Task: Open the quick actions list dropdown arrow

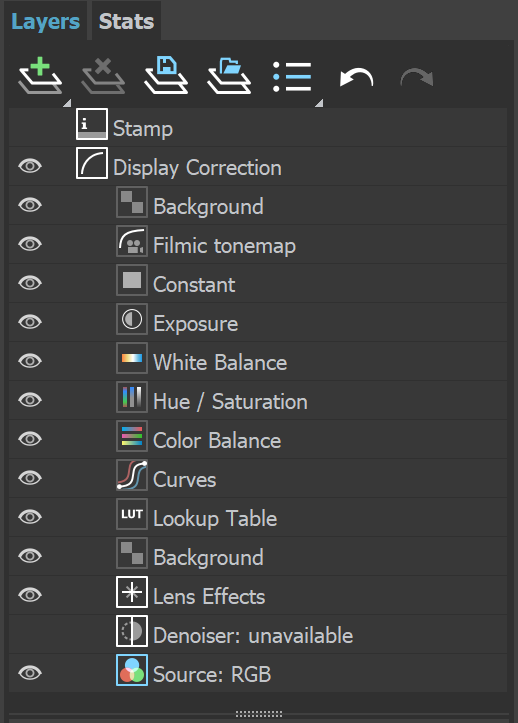Action: [319, 102]
